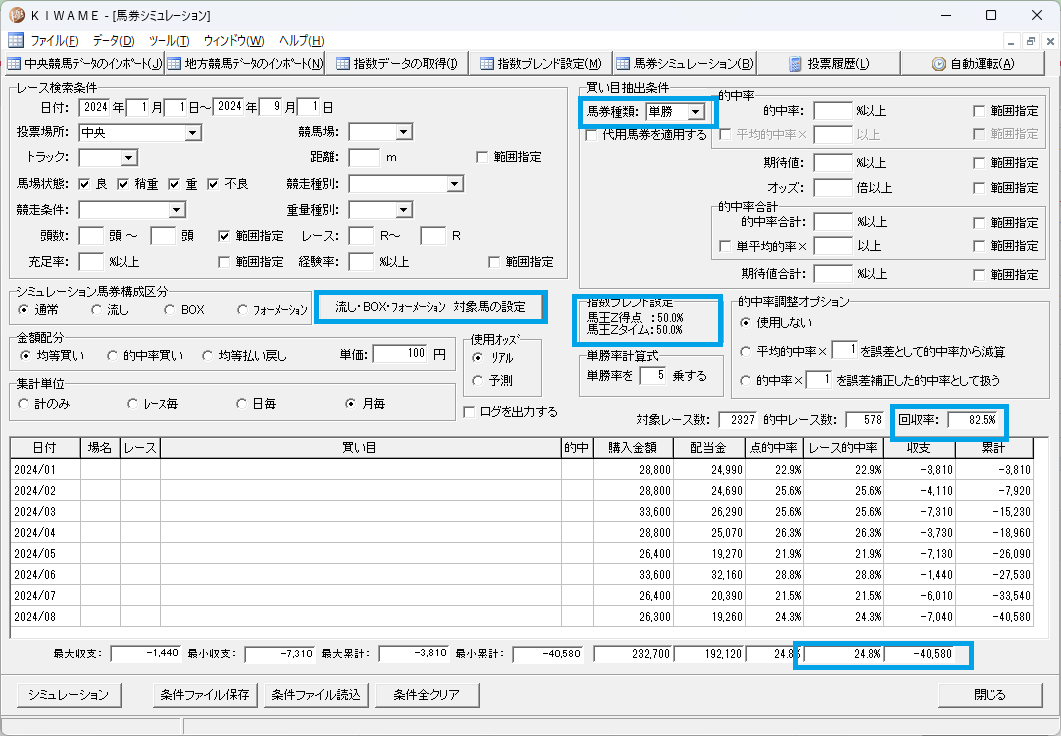Open 中央競馬データのインポート toolbar button
This screenshot has width=1061, height=736.
84,64
